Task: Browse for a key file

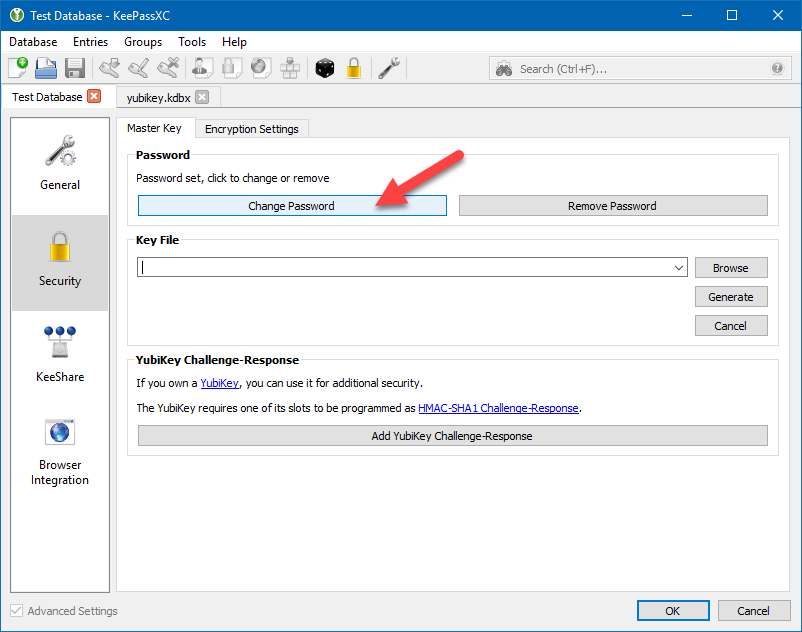Action: (731, 267)
